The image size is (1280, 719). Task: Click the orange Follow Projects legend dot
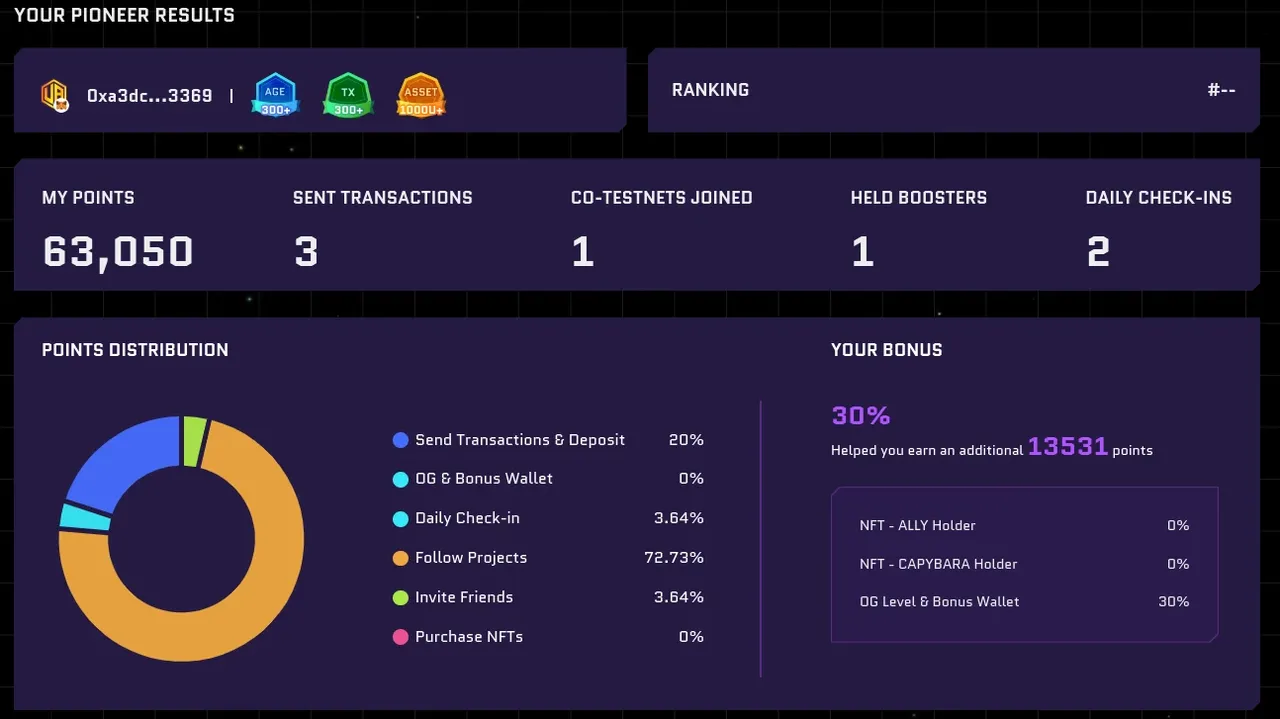tap(401, 558)
